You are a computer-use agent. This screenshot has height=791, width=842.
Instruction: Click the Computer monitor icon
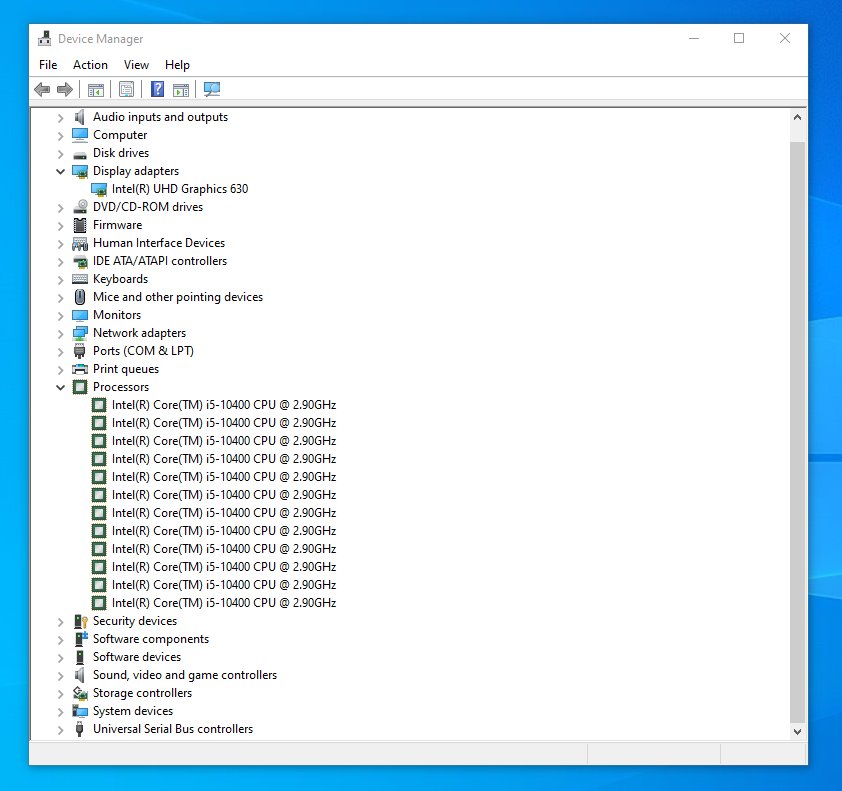coord(80,135)
